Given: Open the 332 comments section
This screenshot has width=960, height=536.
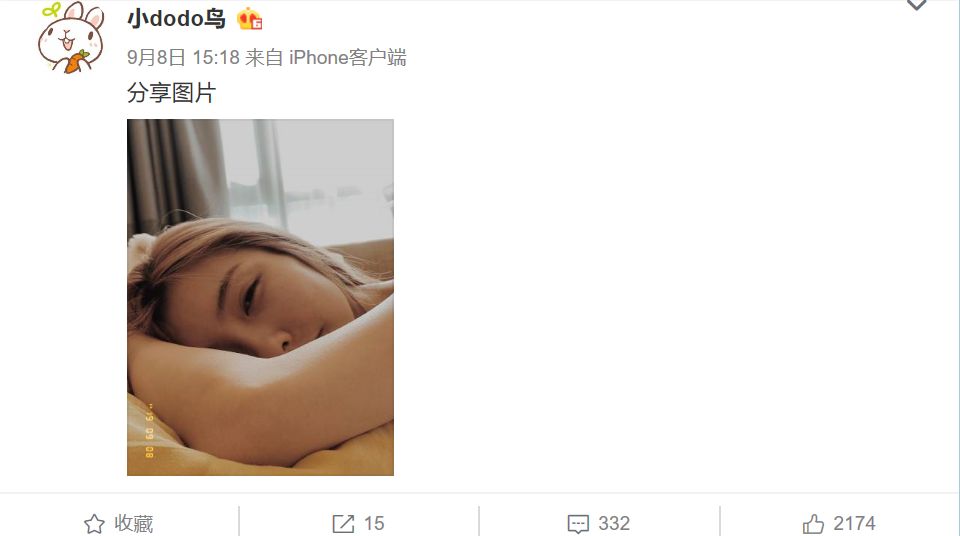Looking at the screenshot, I should (614, 524).
